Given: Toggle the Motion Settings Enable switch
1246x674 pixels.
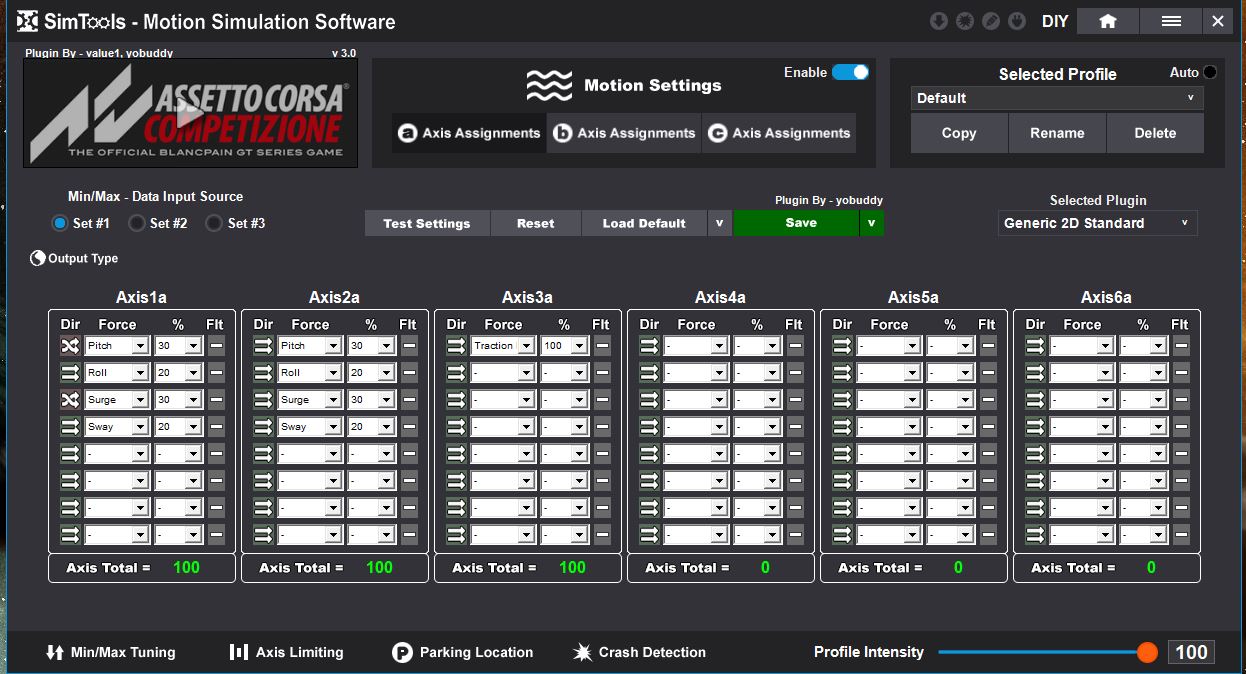Looking at the screenshot, I should point(850,72).
